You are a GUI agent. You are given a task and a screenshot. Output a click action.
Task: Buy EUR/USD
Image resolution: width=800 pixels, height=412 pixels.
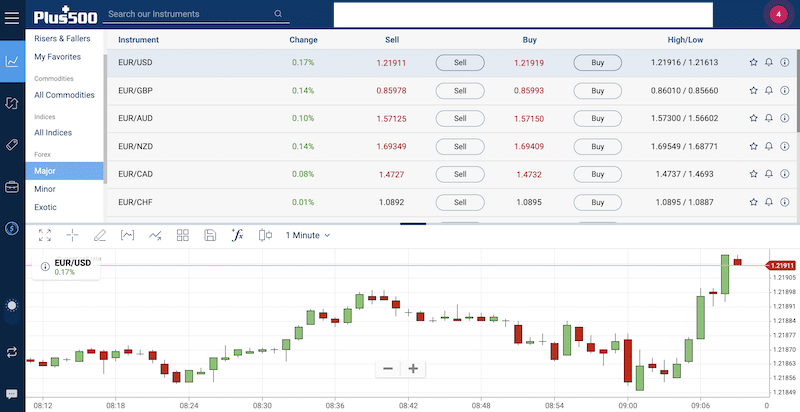pos(597,63)
